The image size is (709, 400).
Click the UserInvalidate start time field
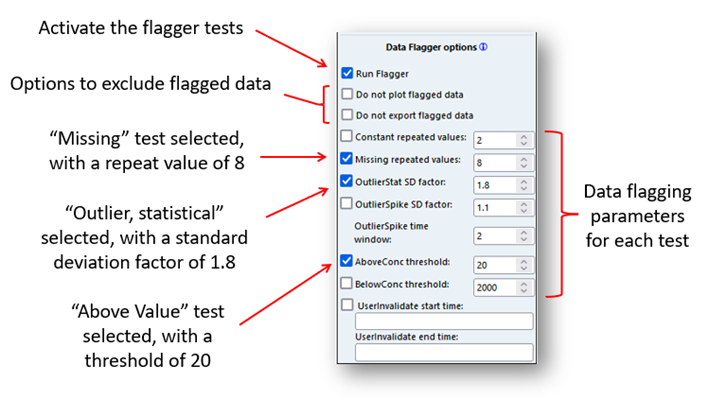point(444,322)
